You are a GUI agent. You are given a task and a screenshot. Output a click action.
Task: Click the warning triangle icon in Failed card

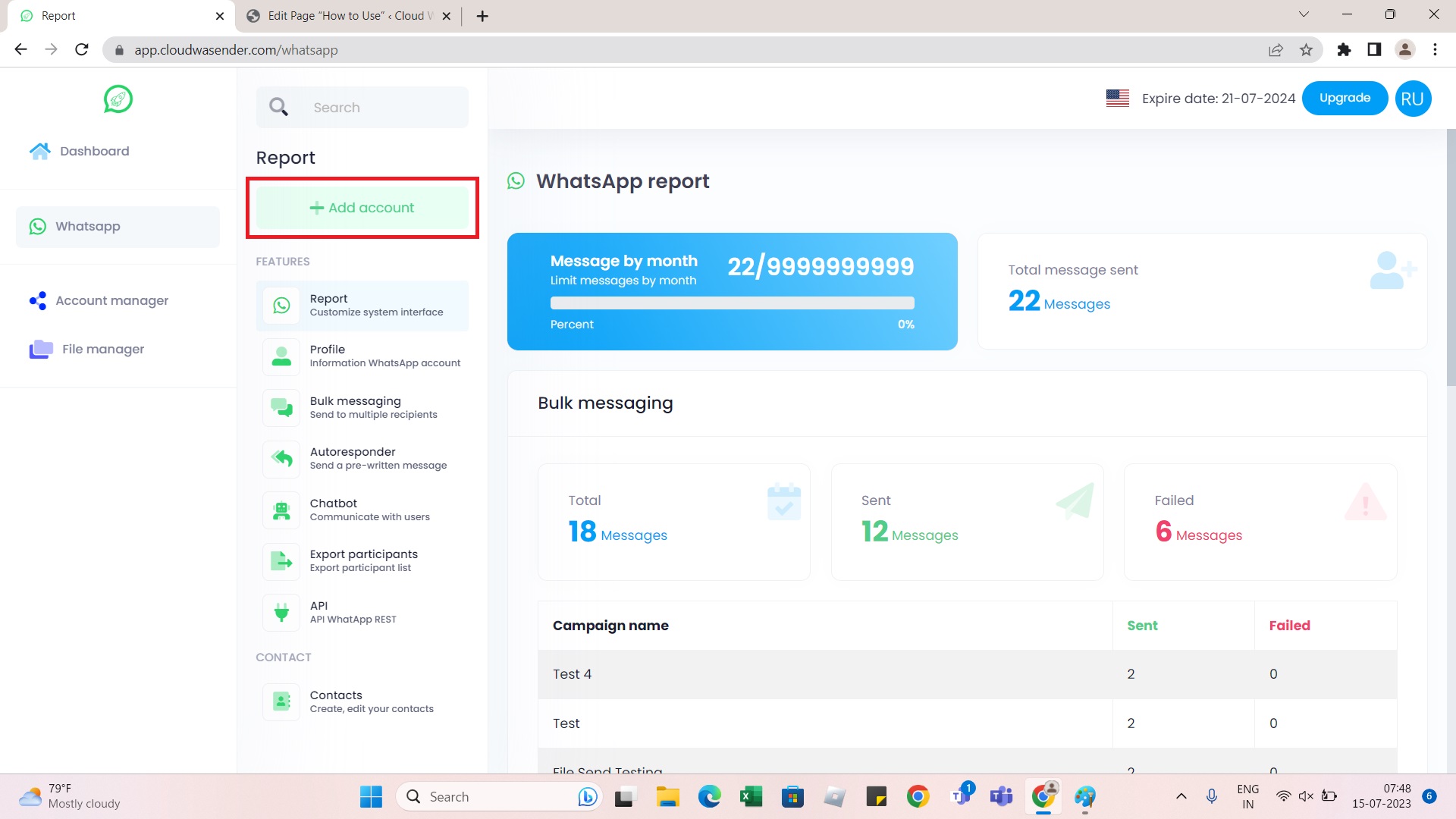[x=1365, y=502]
